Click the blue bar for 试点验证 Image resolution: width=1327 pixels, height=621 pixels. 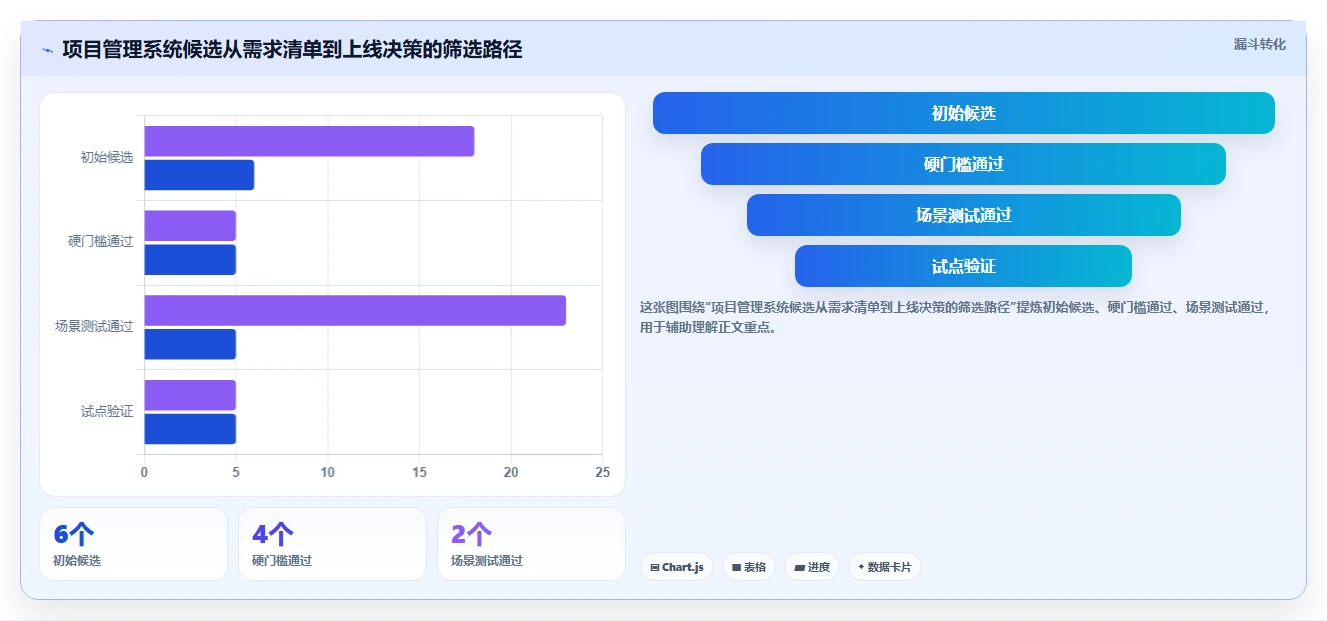(190, 429)
